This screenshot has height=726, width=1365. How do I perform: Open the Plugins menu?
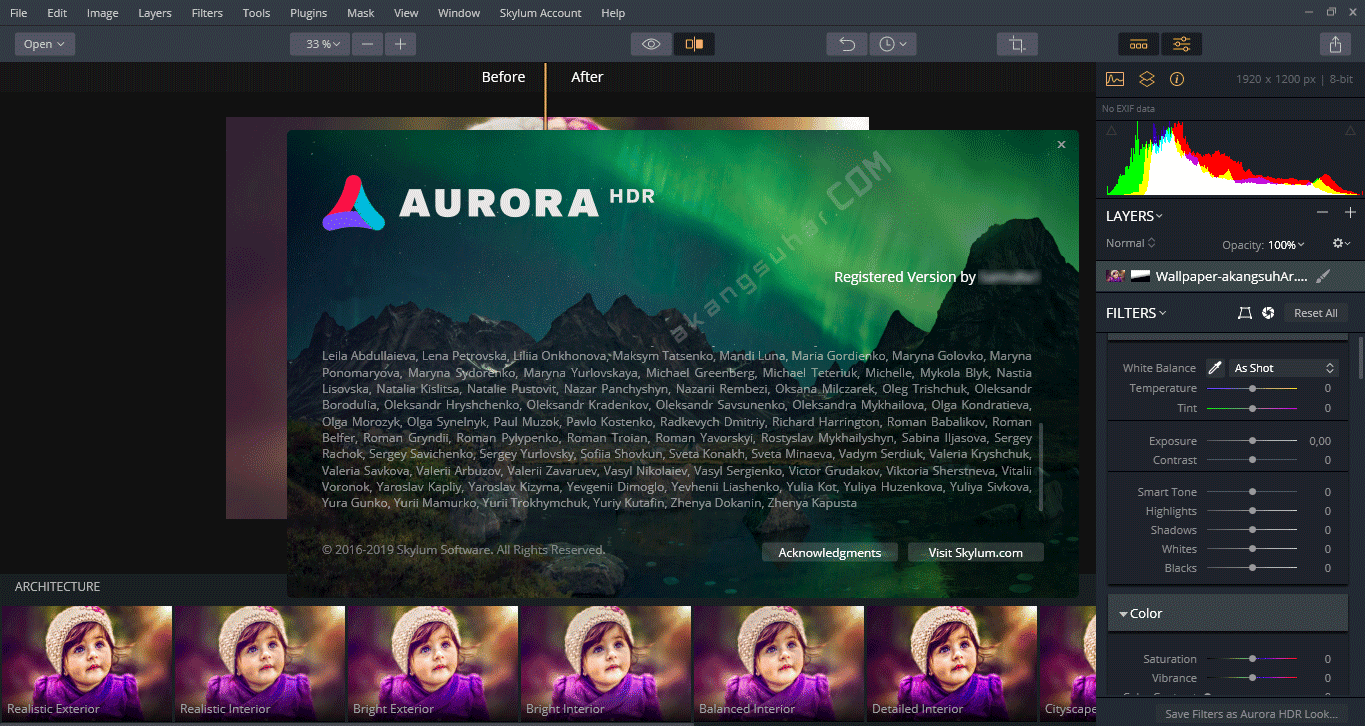tap(308, 13)
